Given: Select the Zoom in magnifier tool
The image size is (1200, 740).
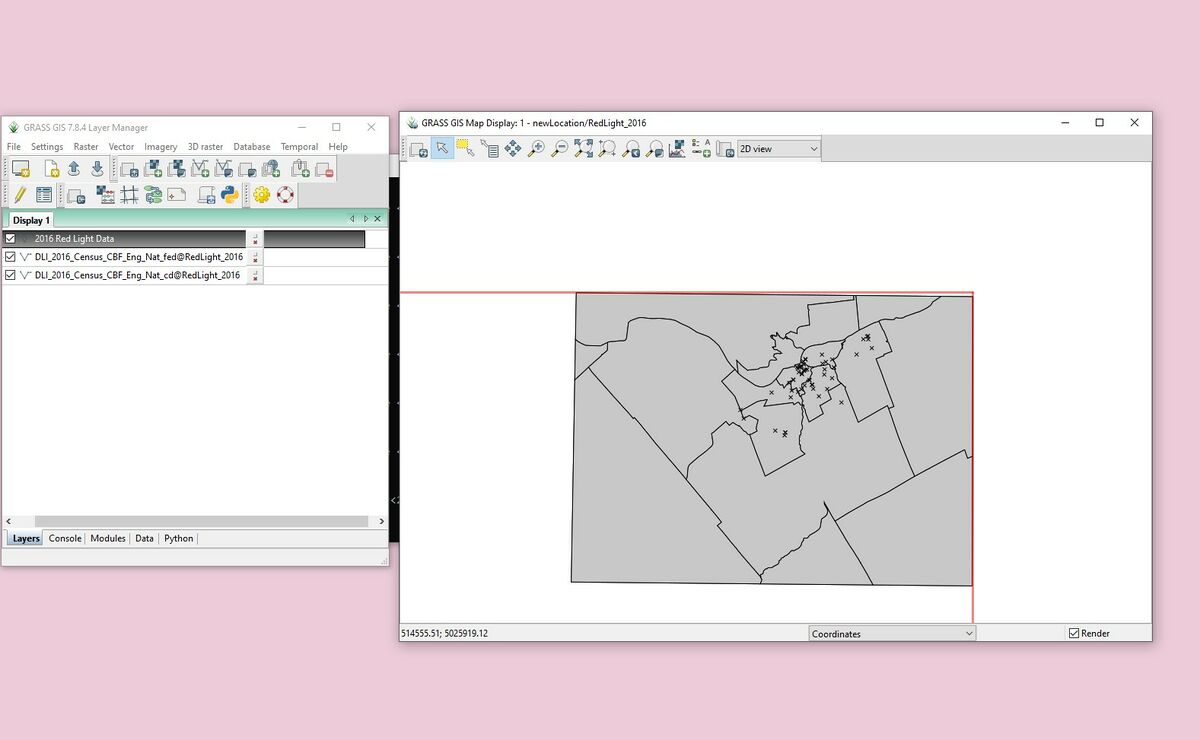Looking at the screenshot, I should (536, 149).
